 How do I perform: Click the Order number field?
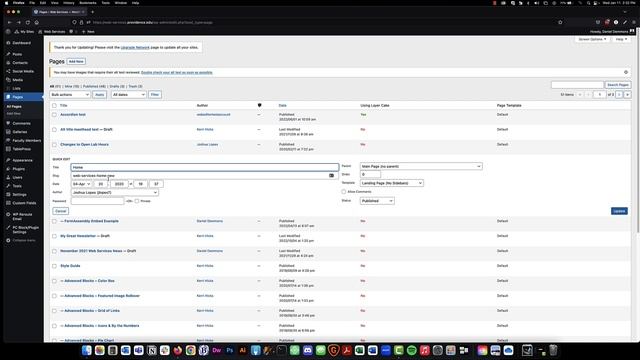click(x=370, y=175)
